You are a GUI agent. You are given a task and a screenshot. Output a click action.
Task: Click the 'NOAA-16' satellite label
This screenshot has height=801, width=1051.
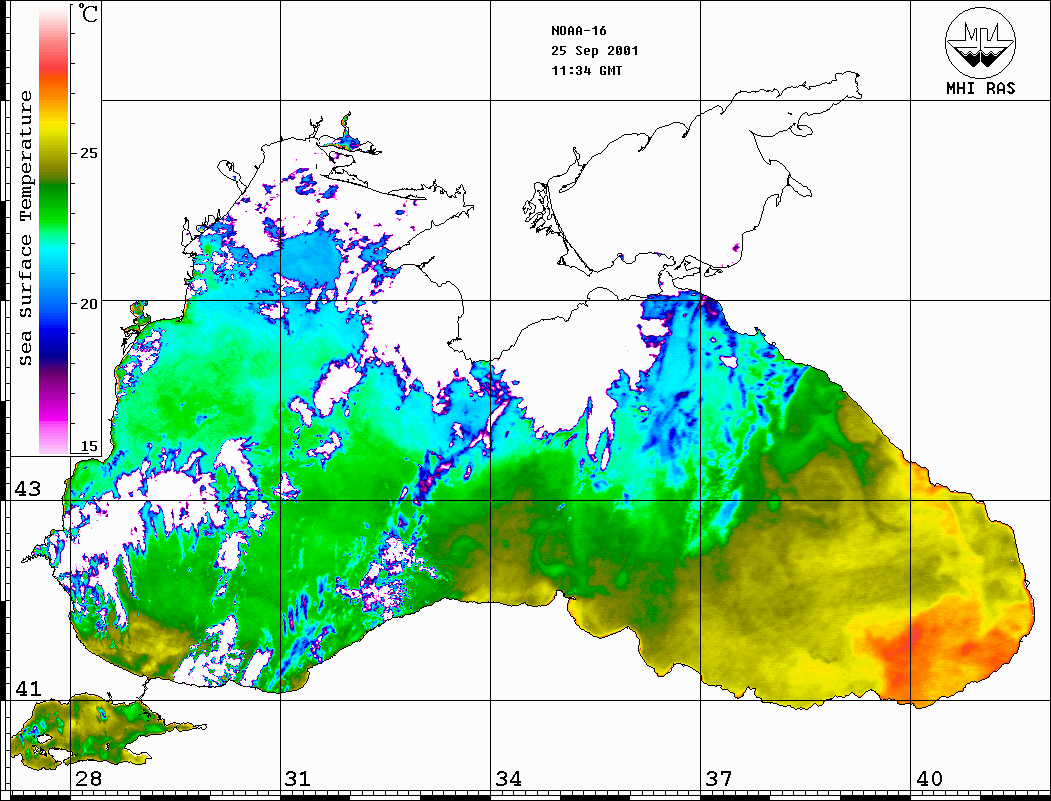[578, 31]
